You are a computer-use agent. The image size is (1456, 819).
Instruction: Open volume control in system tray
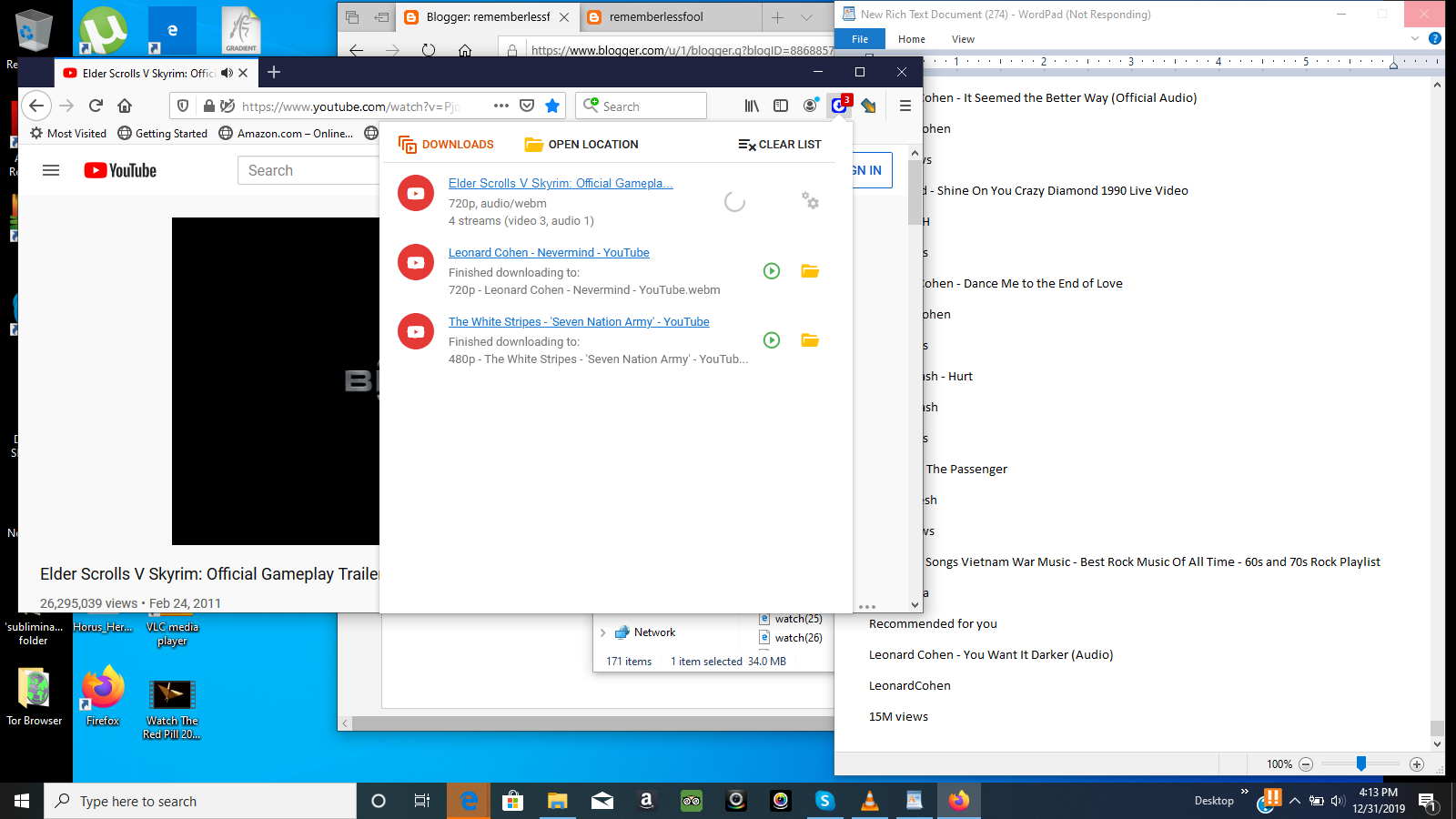[1337, 801]
